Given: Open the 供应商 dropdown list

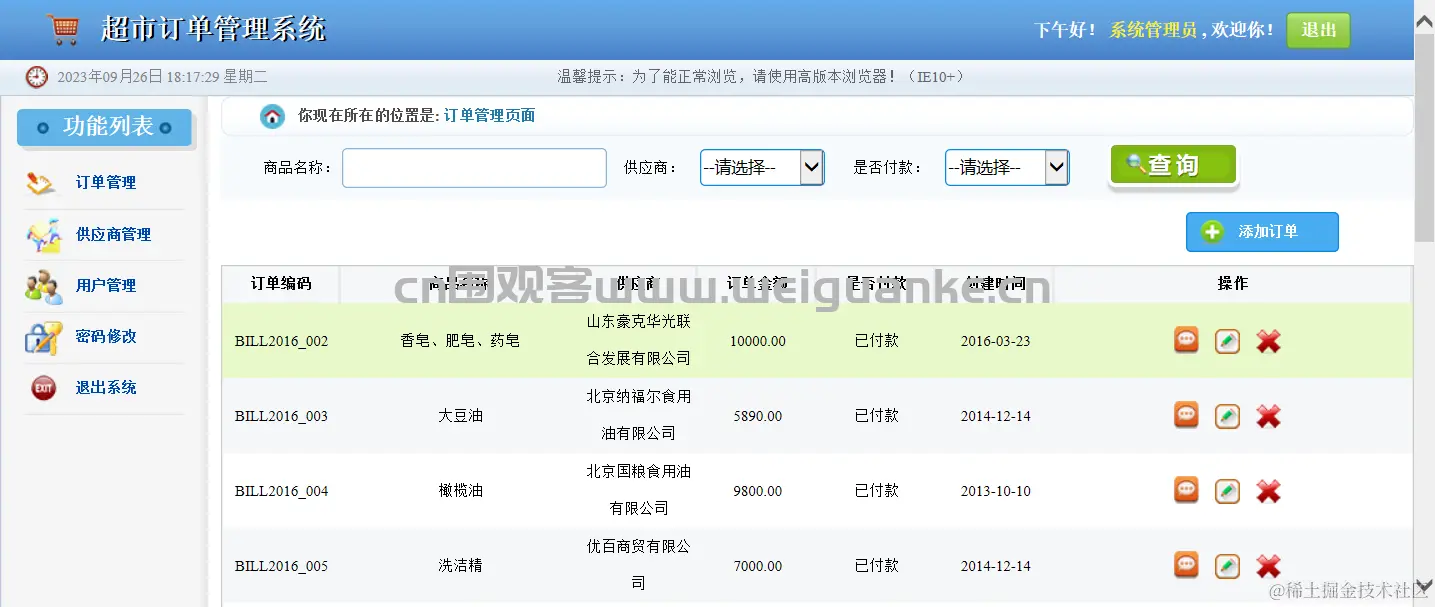Looking at the screenshot, I should point(762,168).
